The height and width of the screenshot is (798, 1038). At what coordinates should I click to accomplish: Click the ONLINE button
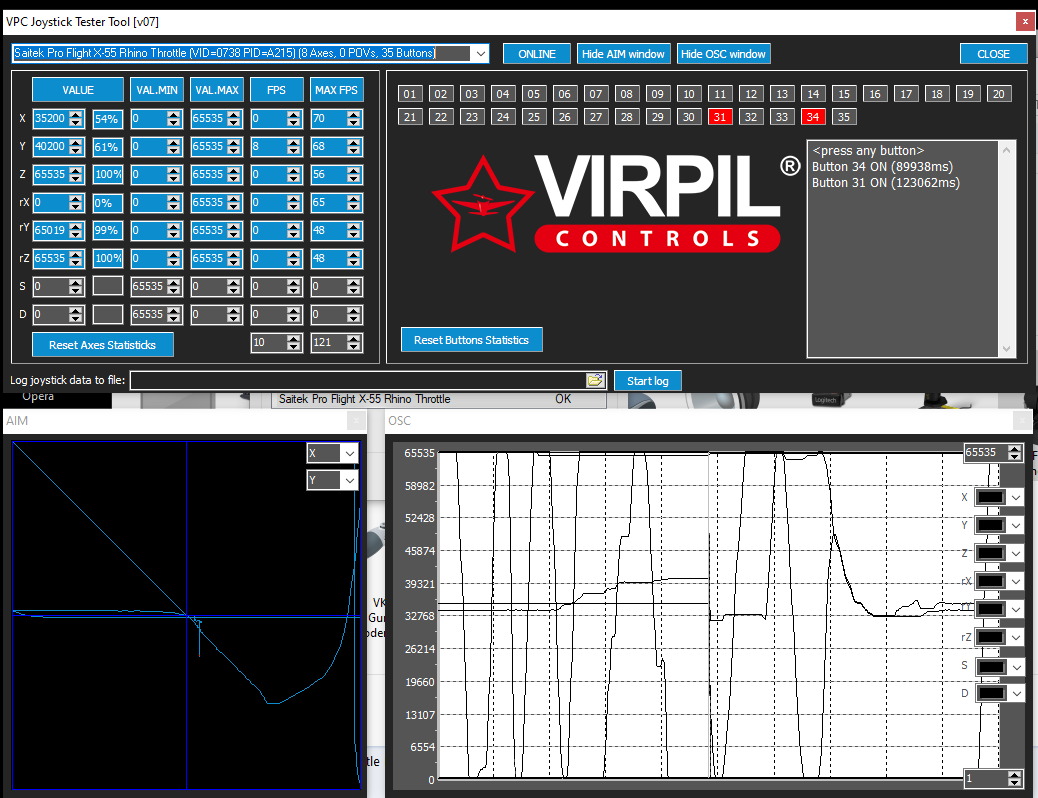click(x=536, y=54)
